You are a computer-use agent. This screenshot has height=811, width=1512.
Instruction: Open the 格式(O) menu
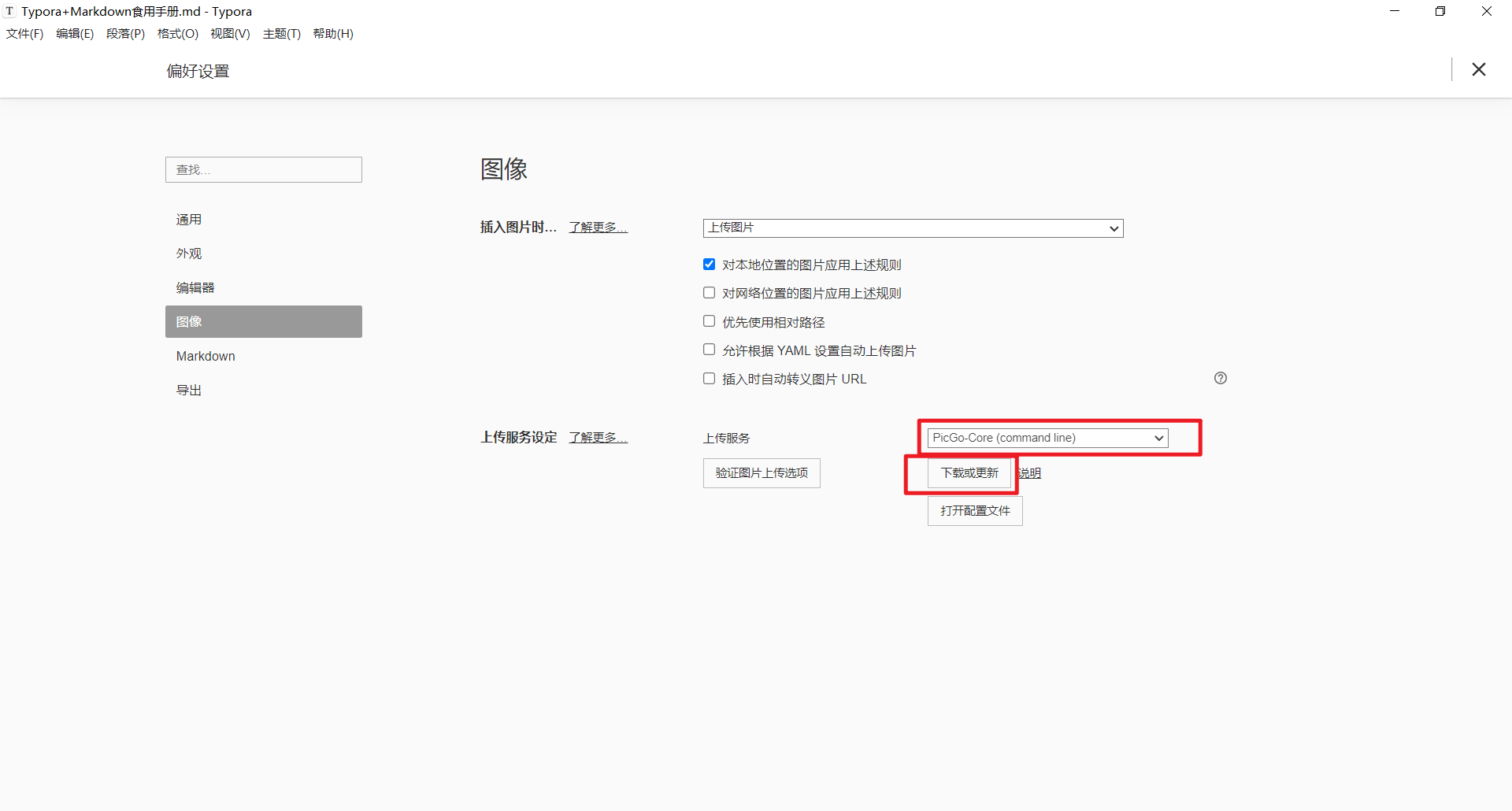pyautogui.click(x=178, y=34)
